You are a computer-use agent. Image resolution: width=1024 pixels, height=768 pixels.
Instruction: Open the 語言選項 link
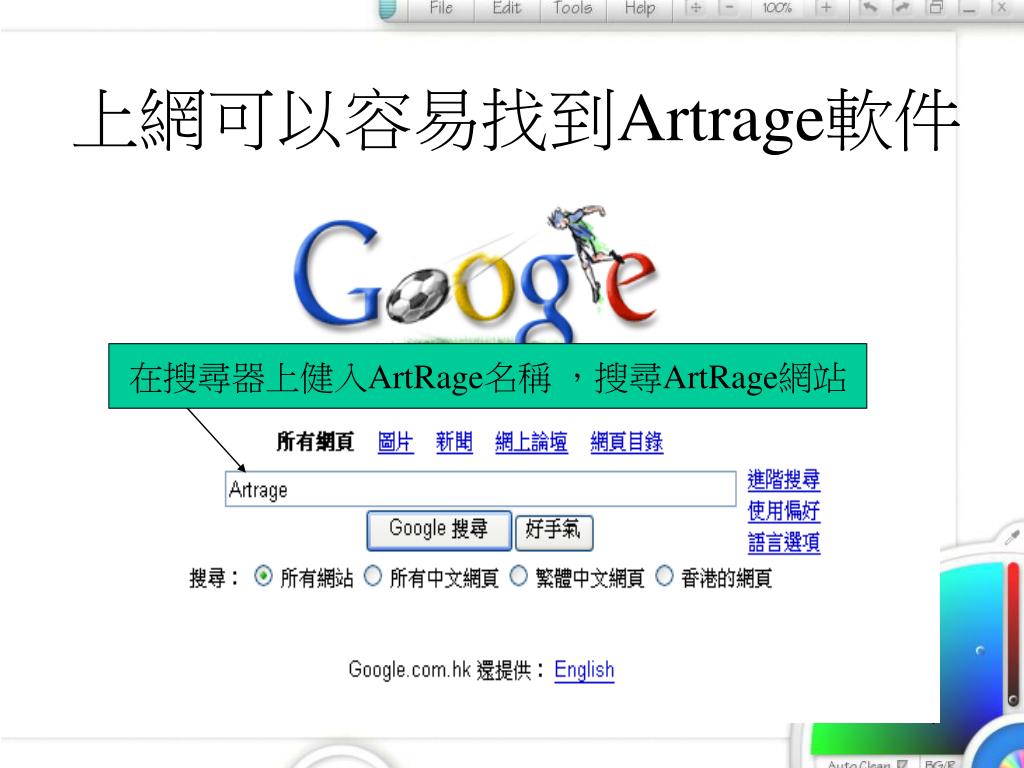point(784,542)
